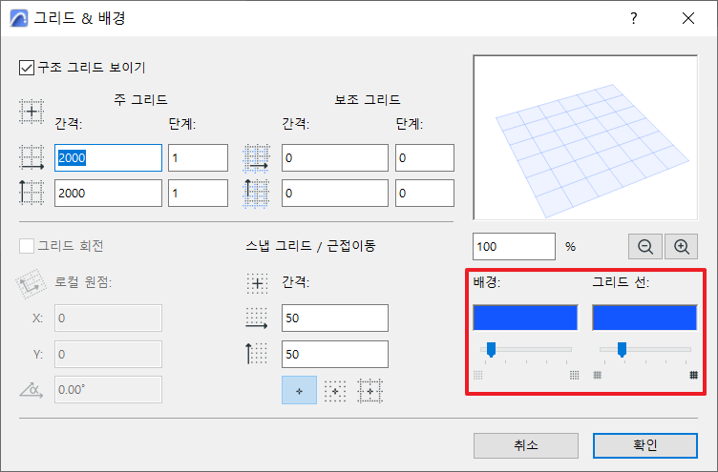
Task: Click 취소 to cancel the dialog
Action: coord(526,444)
